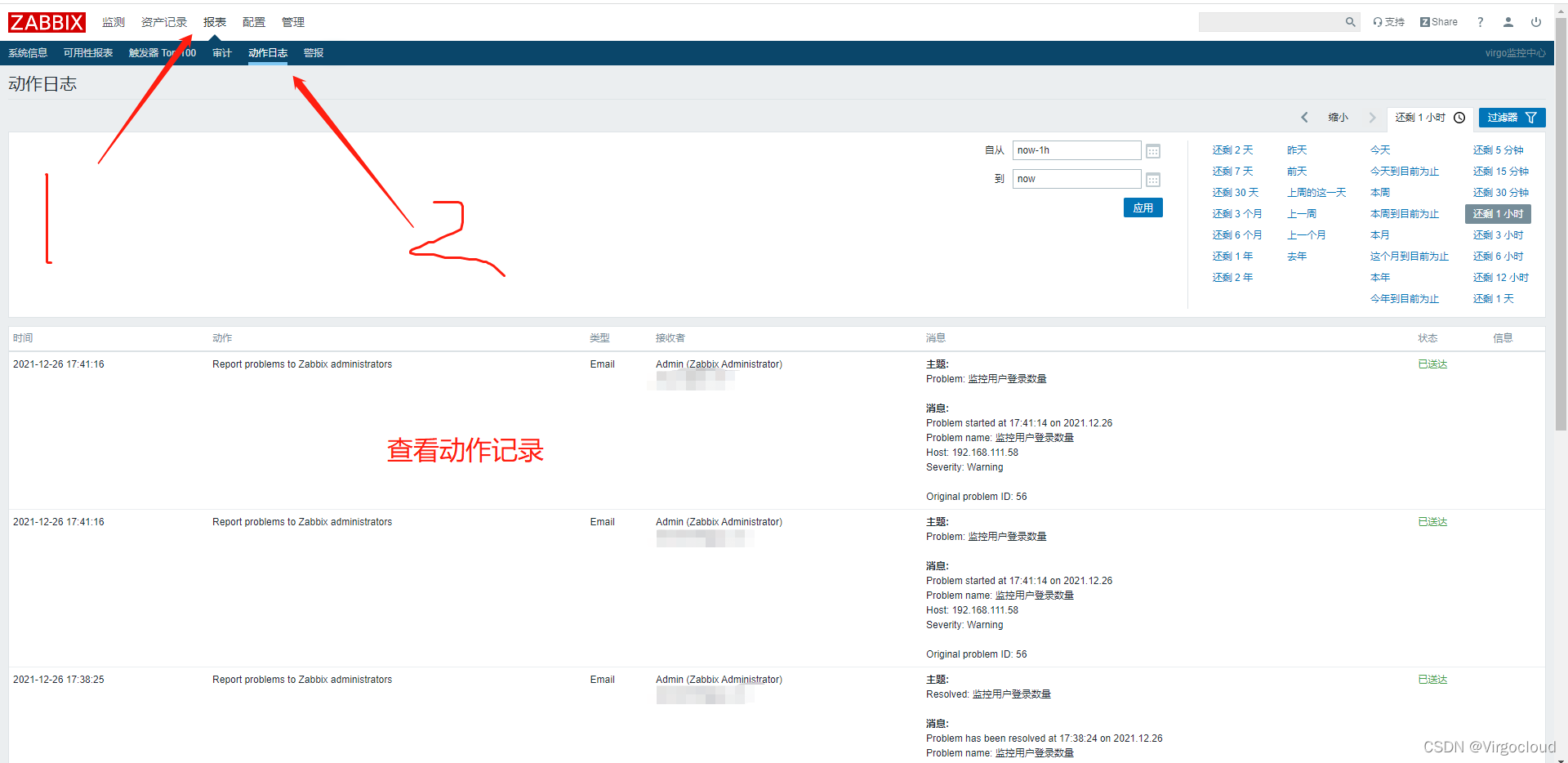Screen dimensions: 1568x763
Task: Click the search magnifier icon
Action: pos(1351,22)
